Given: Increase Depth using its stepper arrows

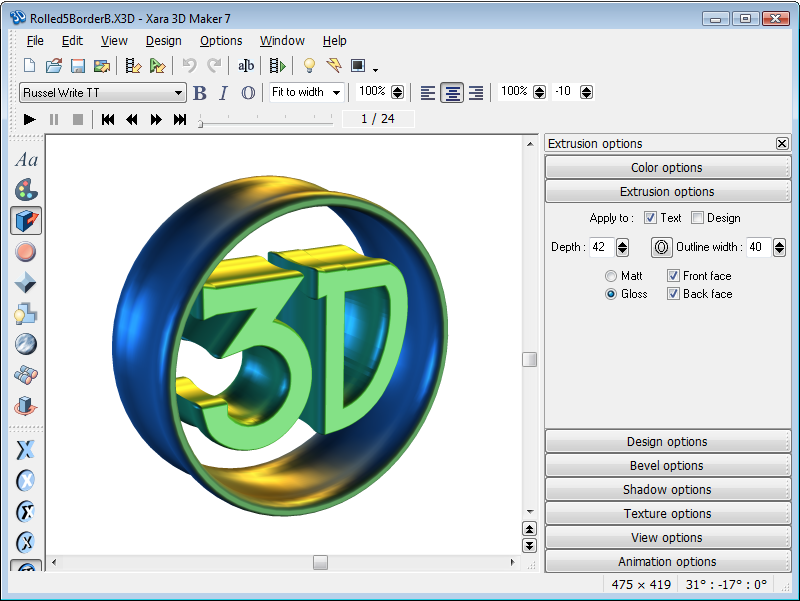Looking at the screenshot, I should [622, 243].
